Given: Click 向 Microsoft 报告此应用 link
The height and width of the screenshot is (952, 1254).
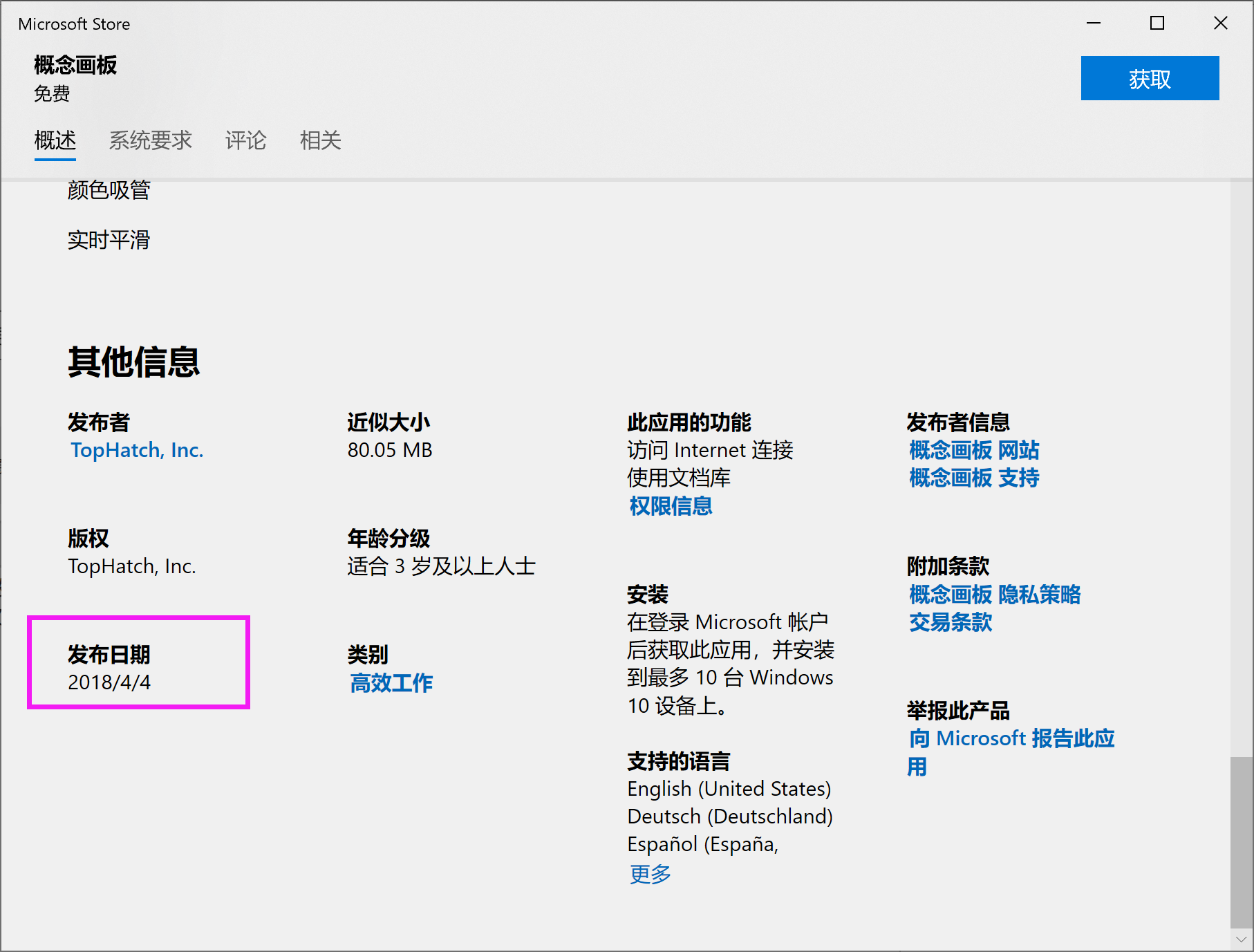Looking at the screenshot, I should 1011,752.
